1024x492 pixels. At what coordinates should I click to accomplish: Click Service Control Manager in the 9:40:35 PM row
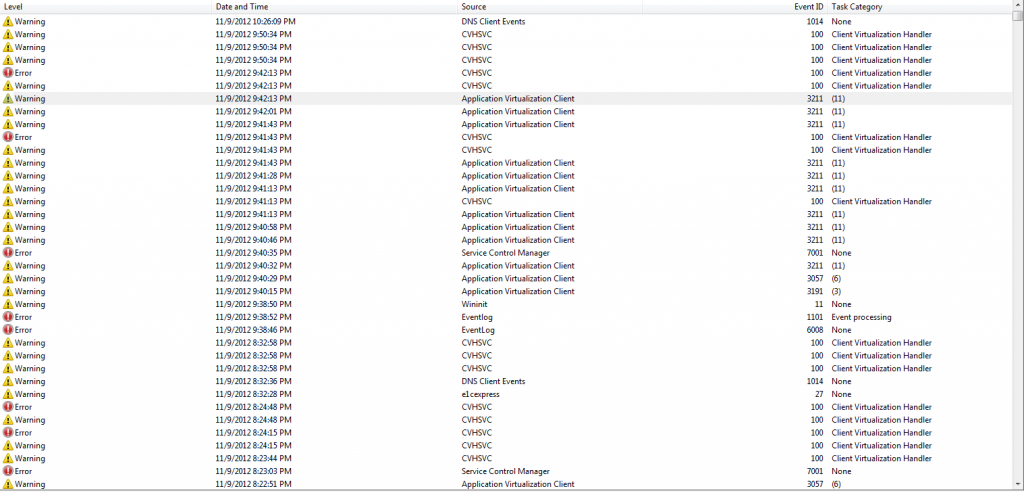pyautogui.click(x=505, y=253)
